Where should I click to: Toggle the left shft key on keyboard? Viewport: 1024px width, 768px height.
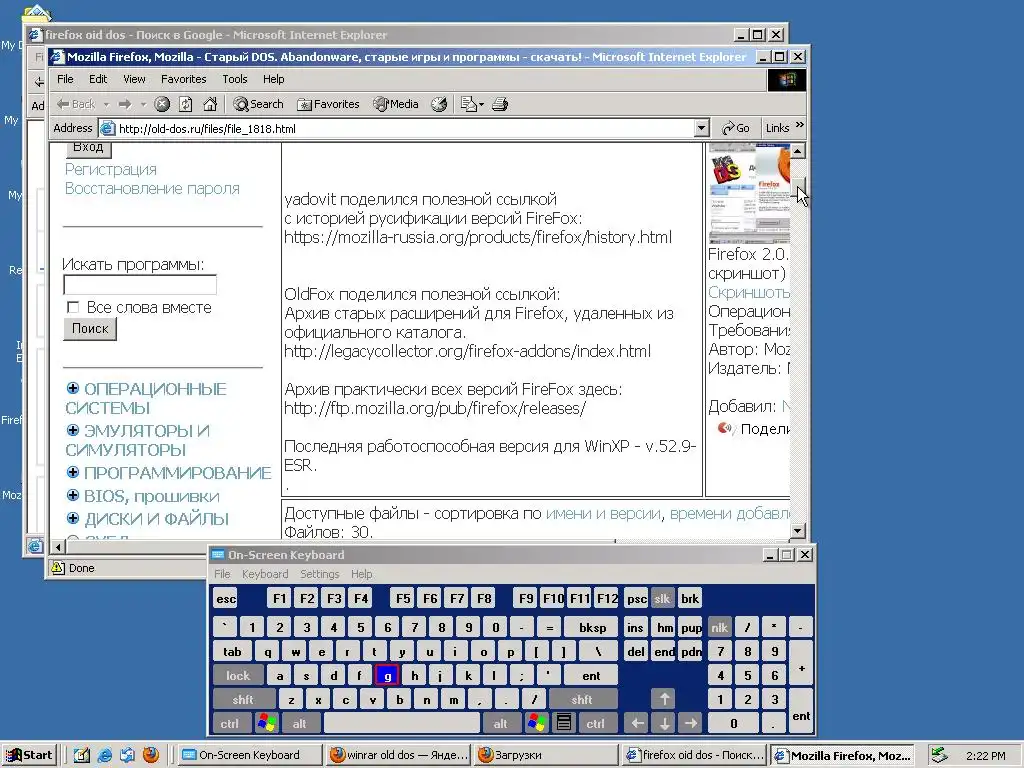pyautogui.click(x=243, y=699)
